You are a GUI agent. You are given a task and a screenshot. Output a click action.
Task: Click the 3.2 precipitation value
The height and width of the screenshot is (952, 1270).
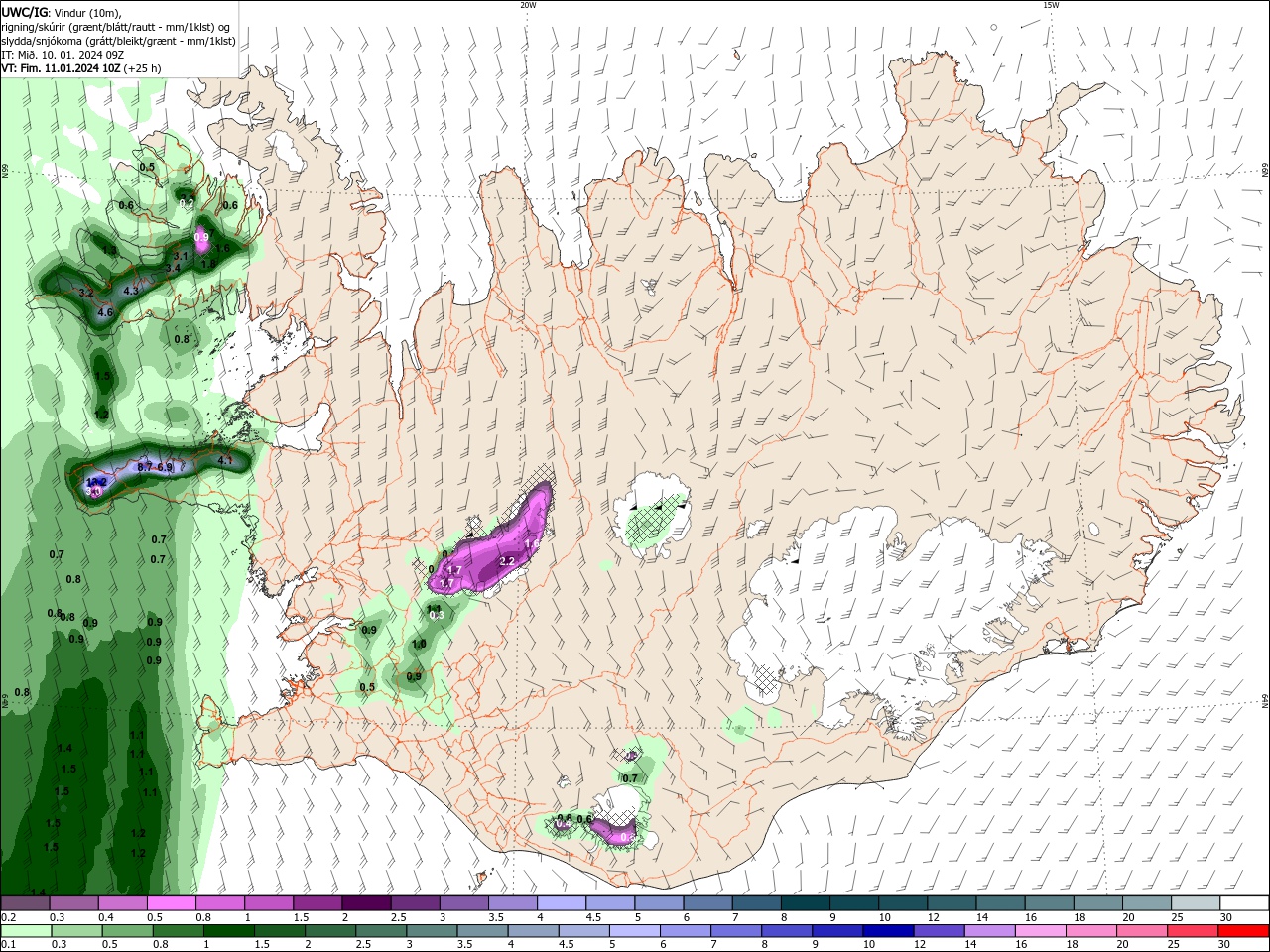(86, 294)
